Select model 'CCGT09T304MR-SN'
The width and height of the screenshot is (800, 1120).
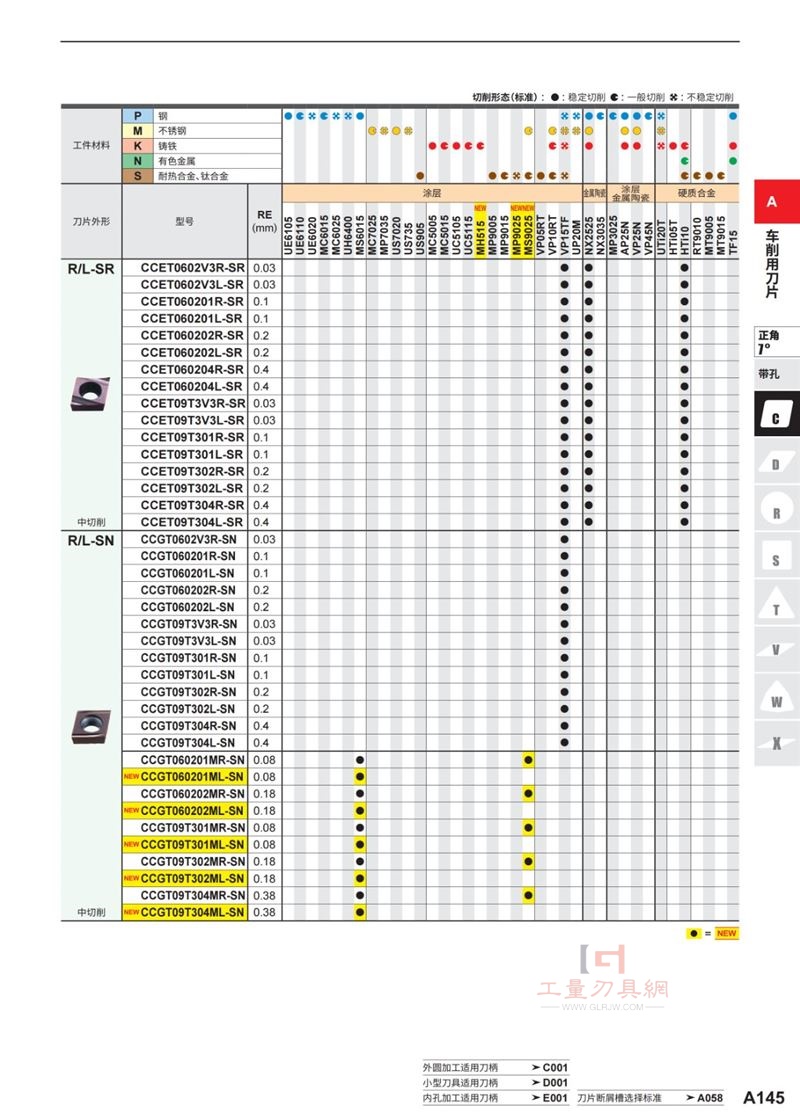193,896
